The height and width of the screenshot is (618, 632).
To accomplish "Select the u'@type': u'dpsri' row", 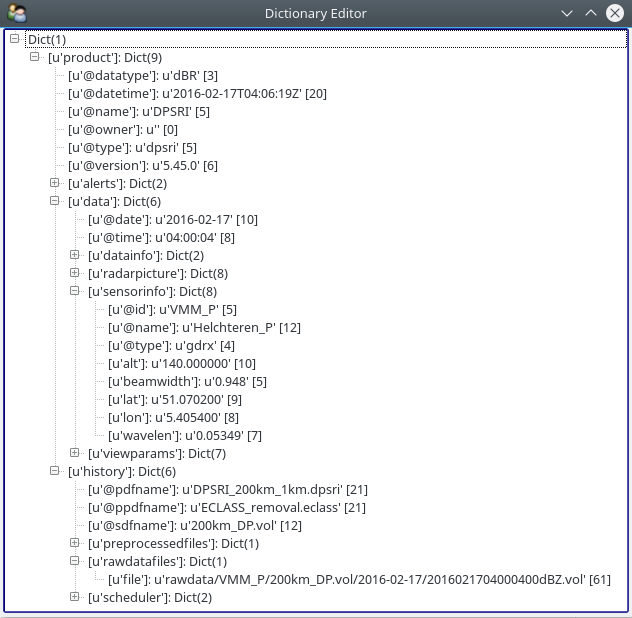I will click(x=132, y=148).
